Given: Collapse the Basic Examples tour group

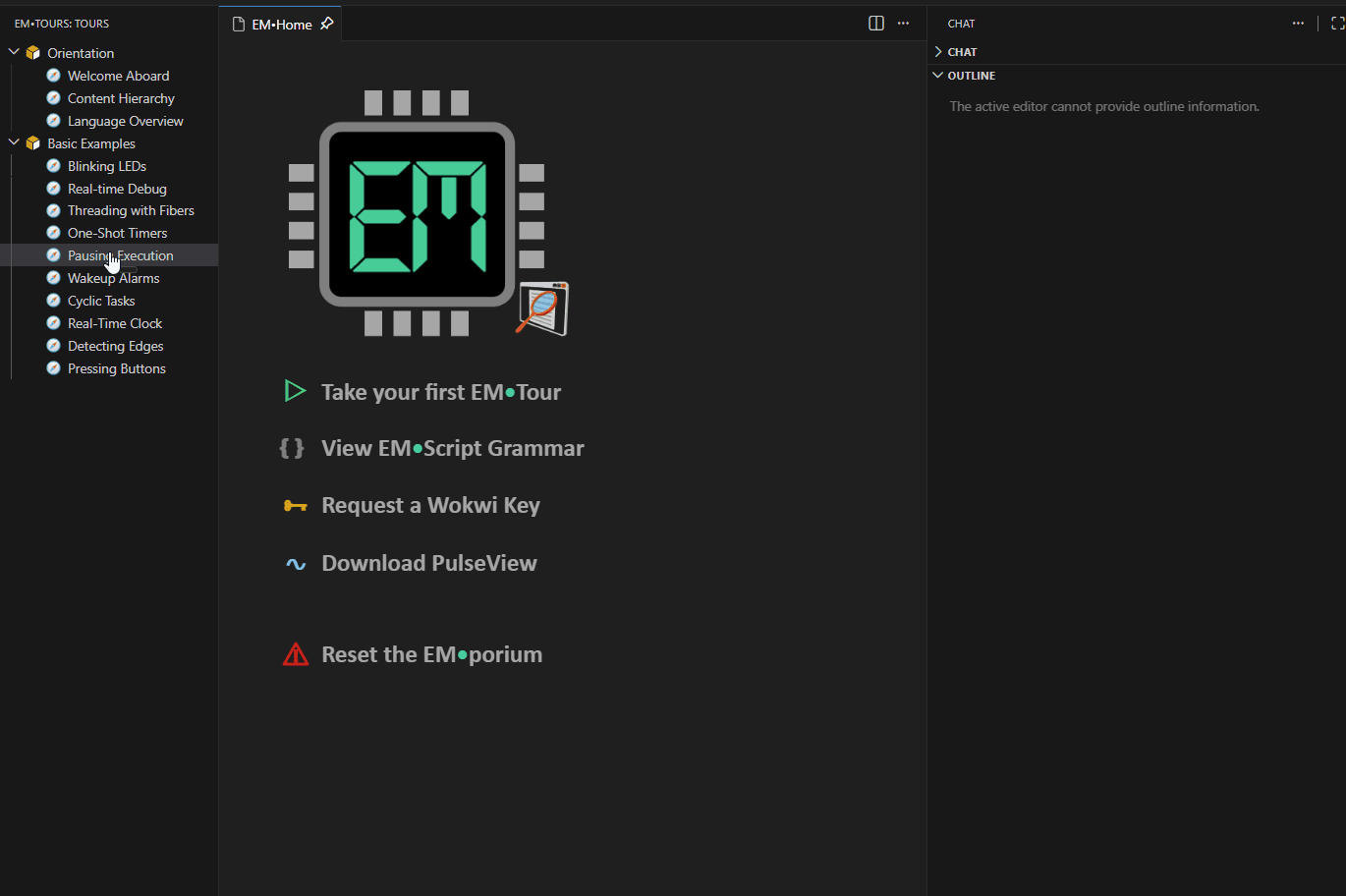Looking at the screenshot, I should tap(14, 143).
